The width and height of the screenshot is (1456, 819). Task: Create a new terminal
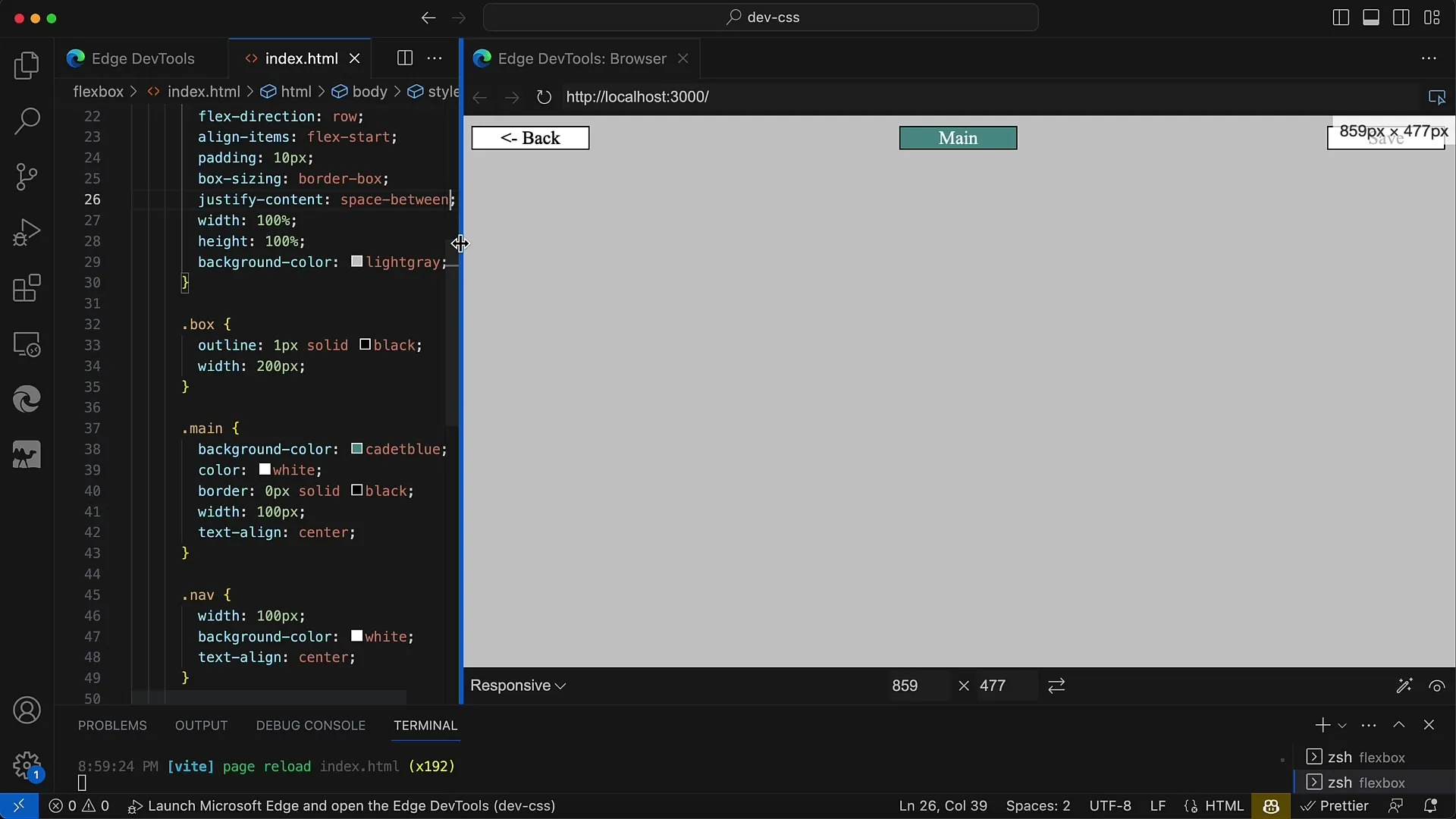coord(1323,726)
